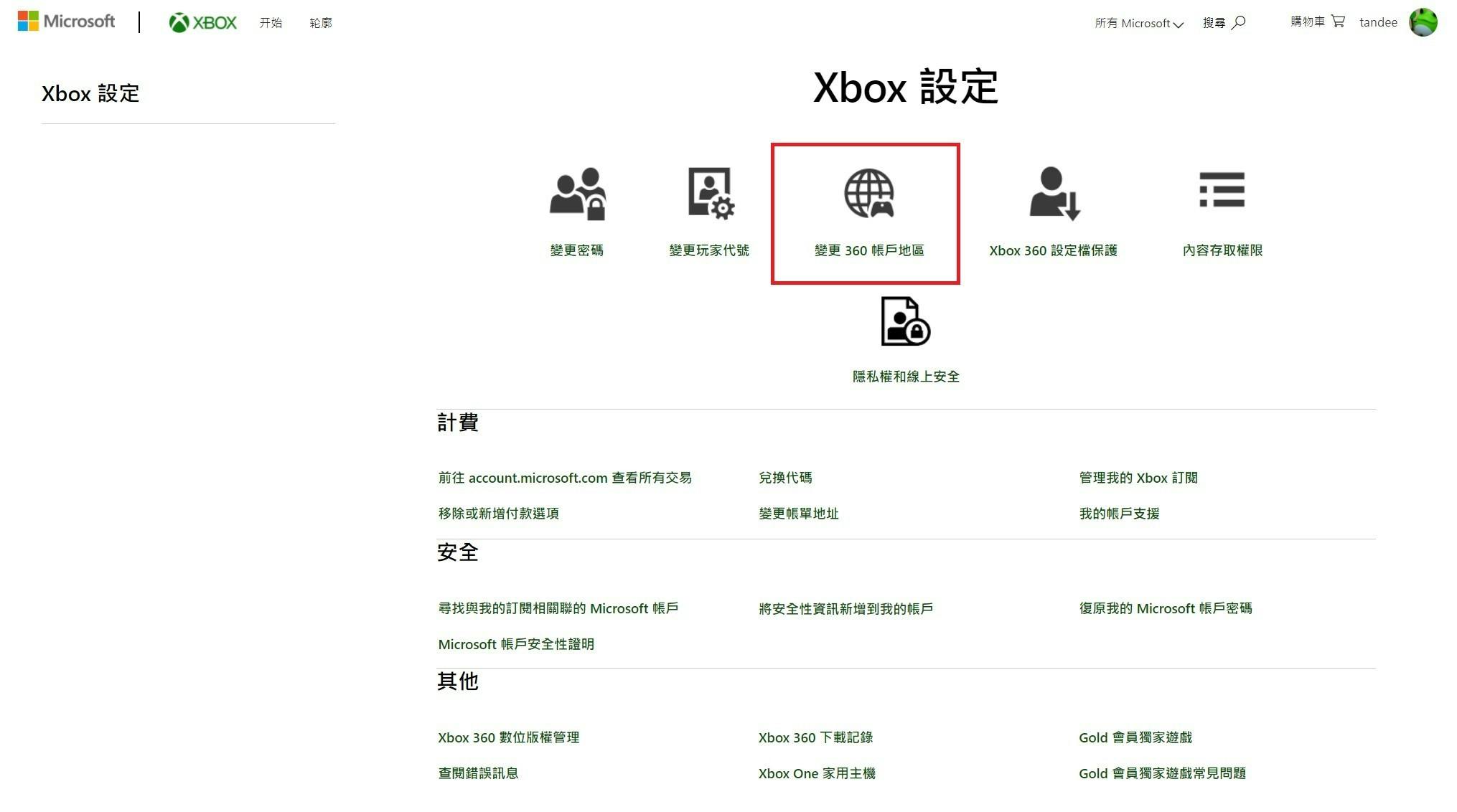The height and width of the screenshot is (812, 1457).
Task: Click the Xbox 360 設定檔保護 profile icon
Action: click(1054, 193)
